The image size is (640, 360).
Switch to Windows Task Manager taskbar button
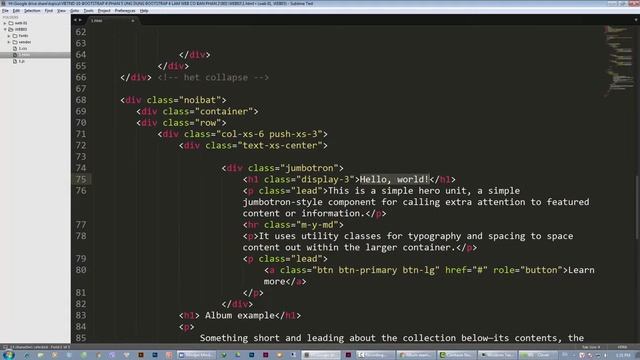coord(498,355)
